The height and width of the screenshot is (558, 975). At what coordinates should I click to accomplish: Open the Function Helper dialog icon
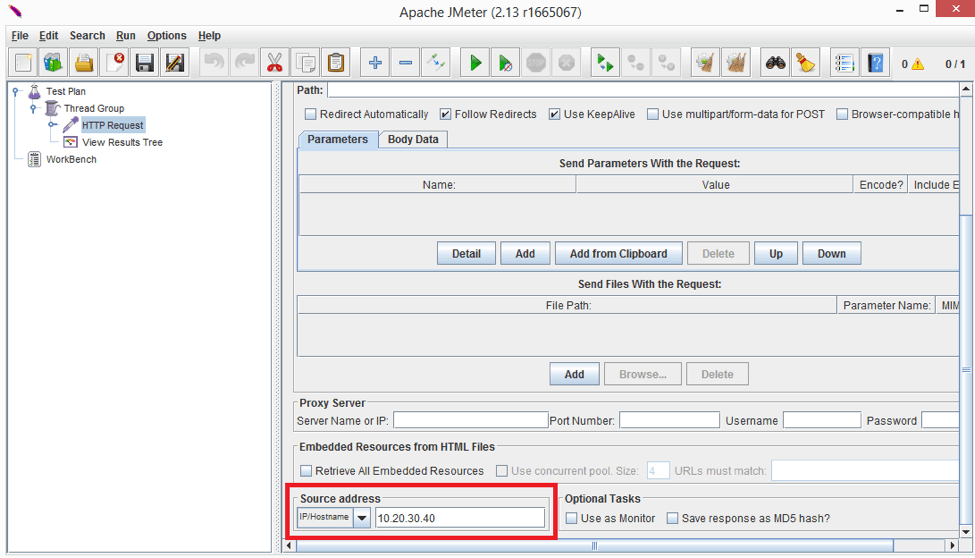click(x=844, y=63)
